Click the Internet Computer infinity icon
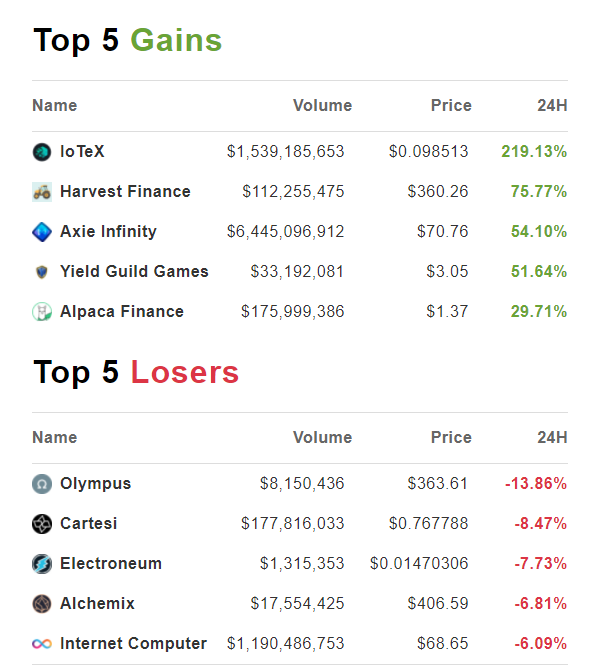The image size is (600, 665). [x=41, y=644]
